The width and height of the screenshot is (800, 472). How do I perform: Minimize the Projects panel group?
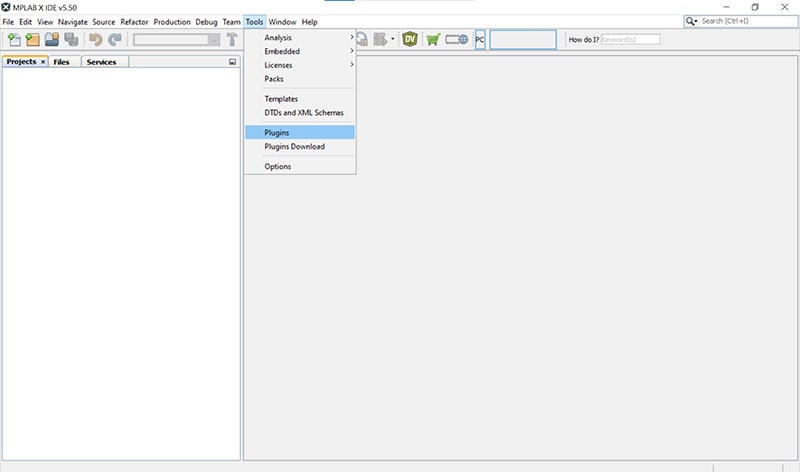pyautogui.click(x=232, y=62)
